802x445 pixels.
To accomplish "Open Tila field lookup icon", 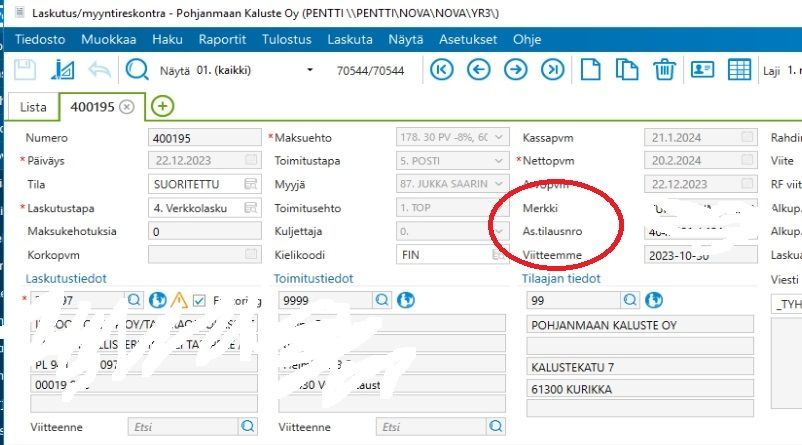I will (x=251, y=184).
